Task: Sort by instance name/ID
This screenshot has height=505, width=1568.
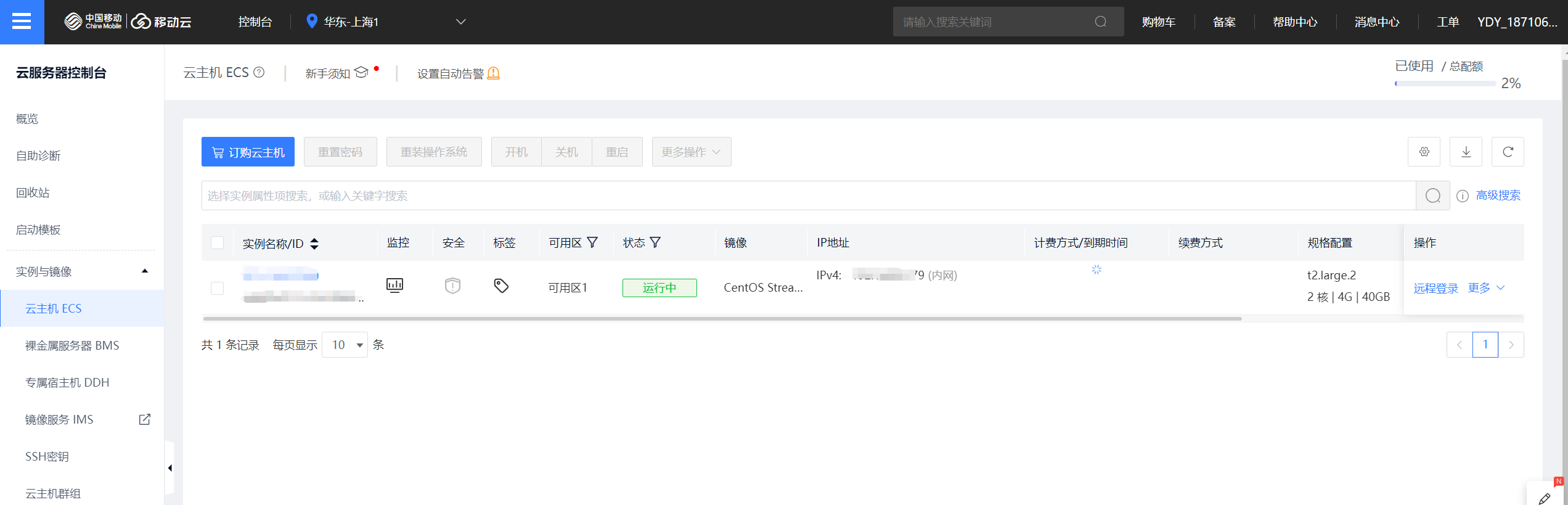Action: 314,244
